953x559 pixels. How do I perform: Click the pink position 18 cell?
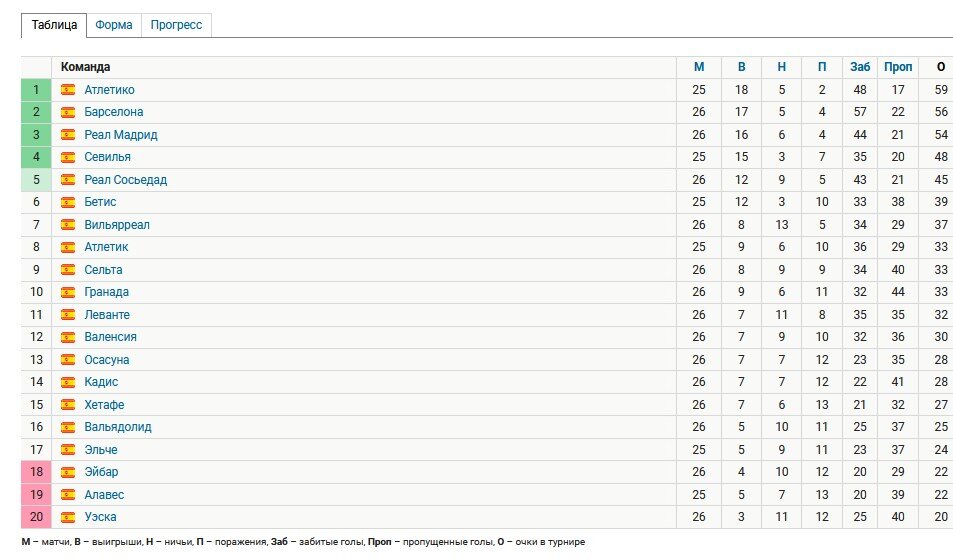coord(36,472)
